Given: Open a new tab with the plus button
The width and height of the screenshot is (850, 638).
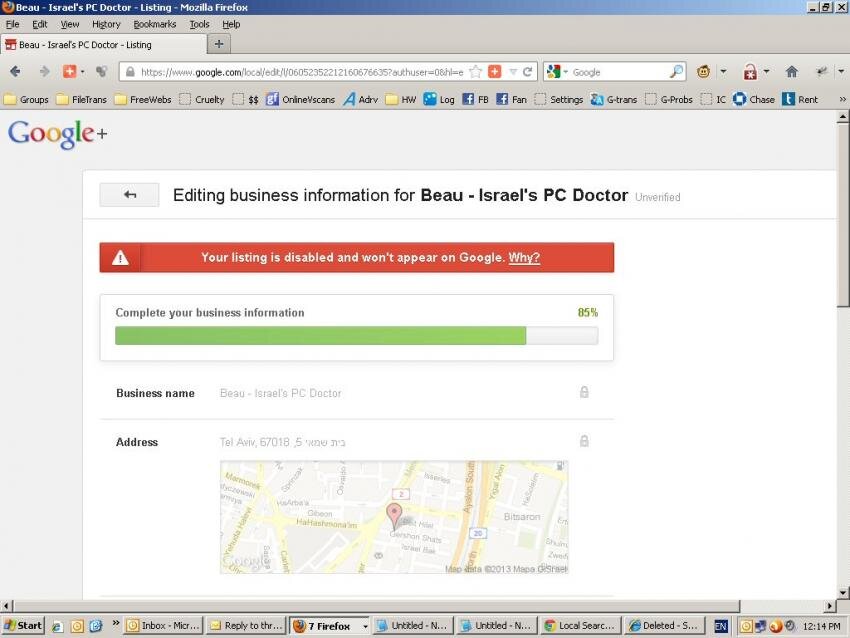Looking at the screenshot, I should (x=219, y=44).
